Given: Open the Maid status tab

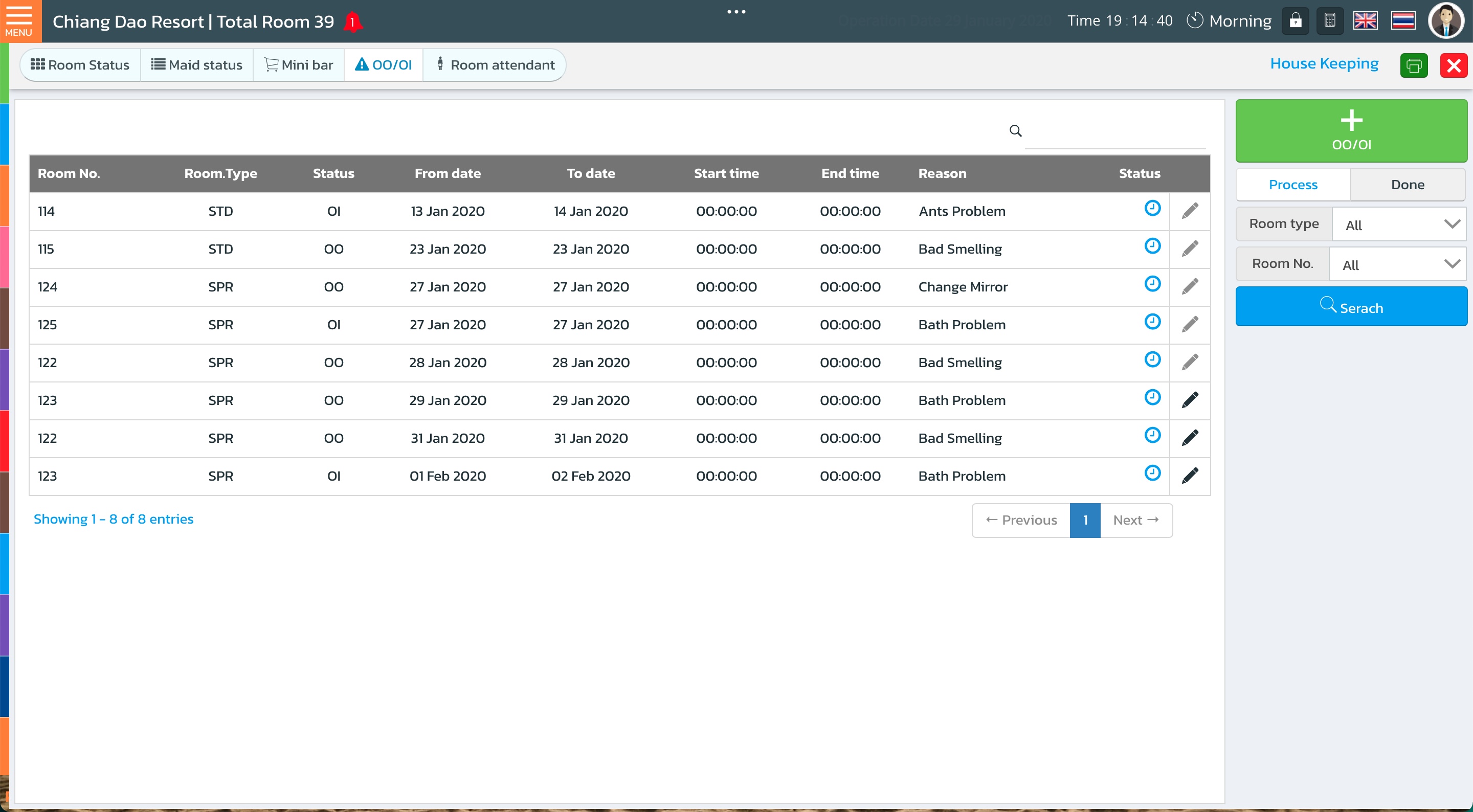Looking at the screenshot, I should 197,65.
